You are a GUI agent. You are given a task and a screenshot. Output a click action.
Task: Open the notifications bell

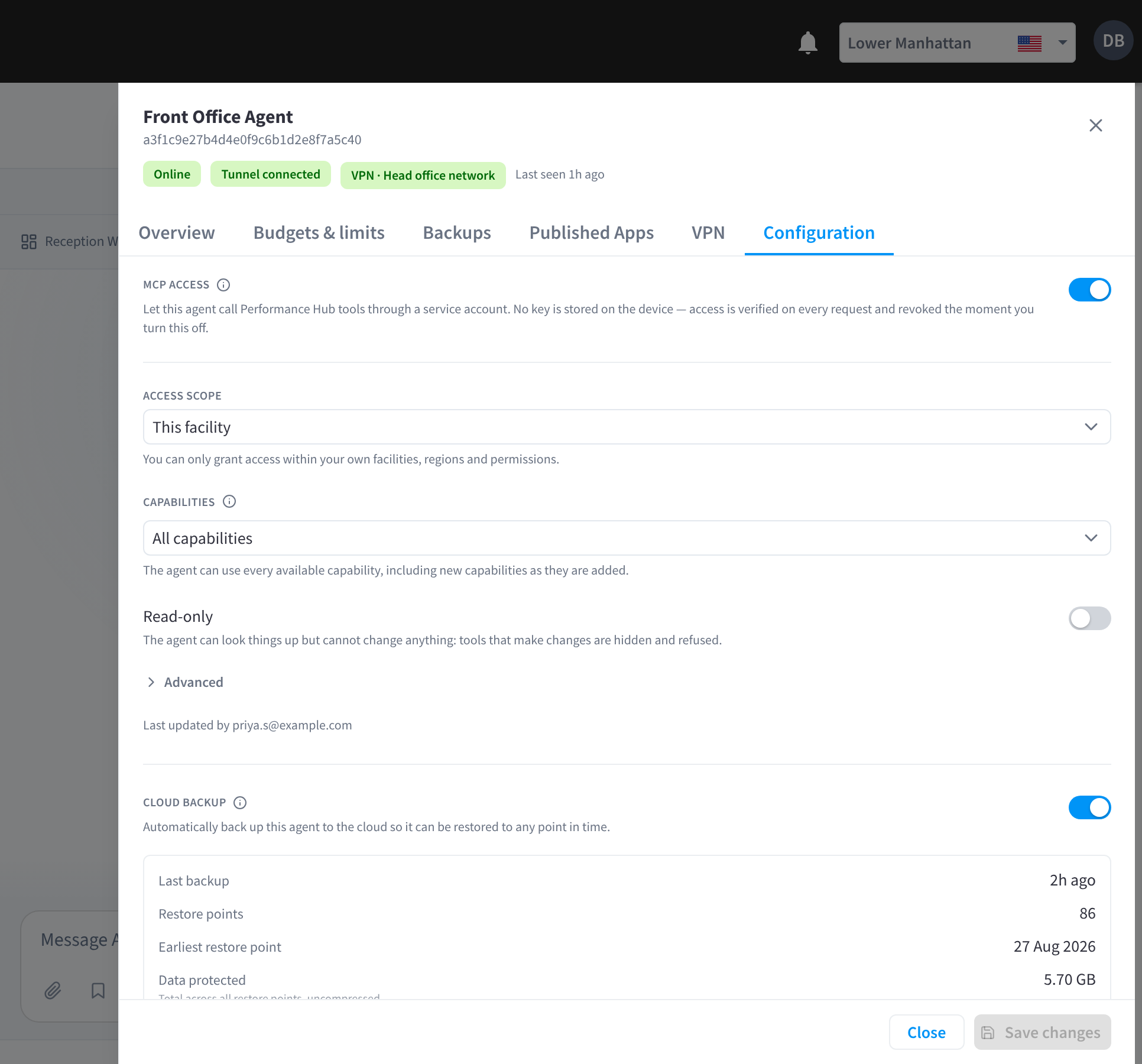(x=807, y=43)
